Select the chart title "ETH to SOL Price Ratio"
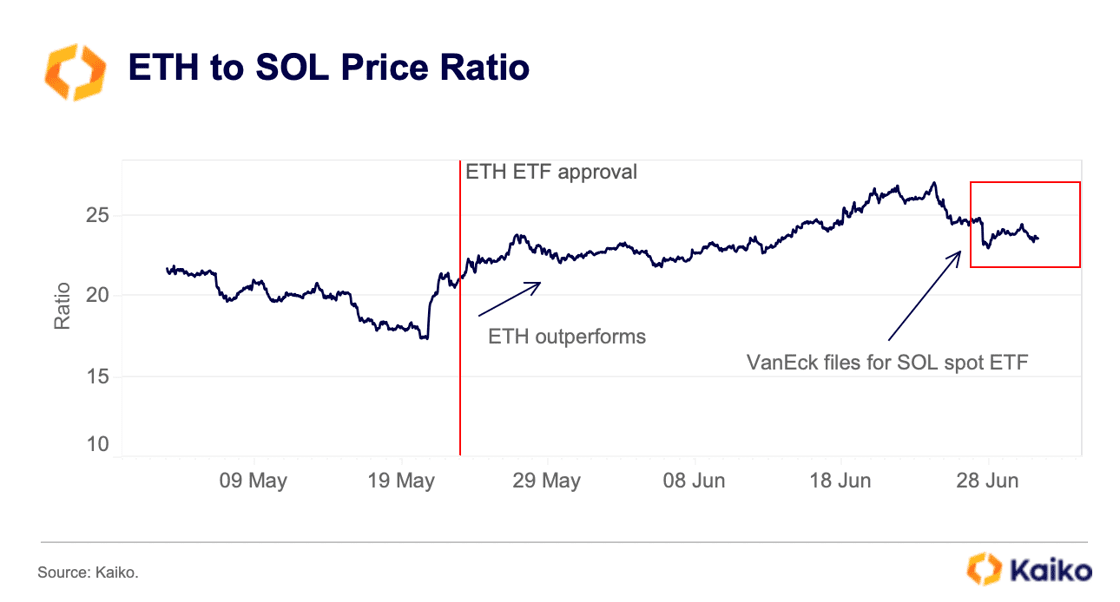 327,68
